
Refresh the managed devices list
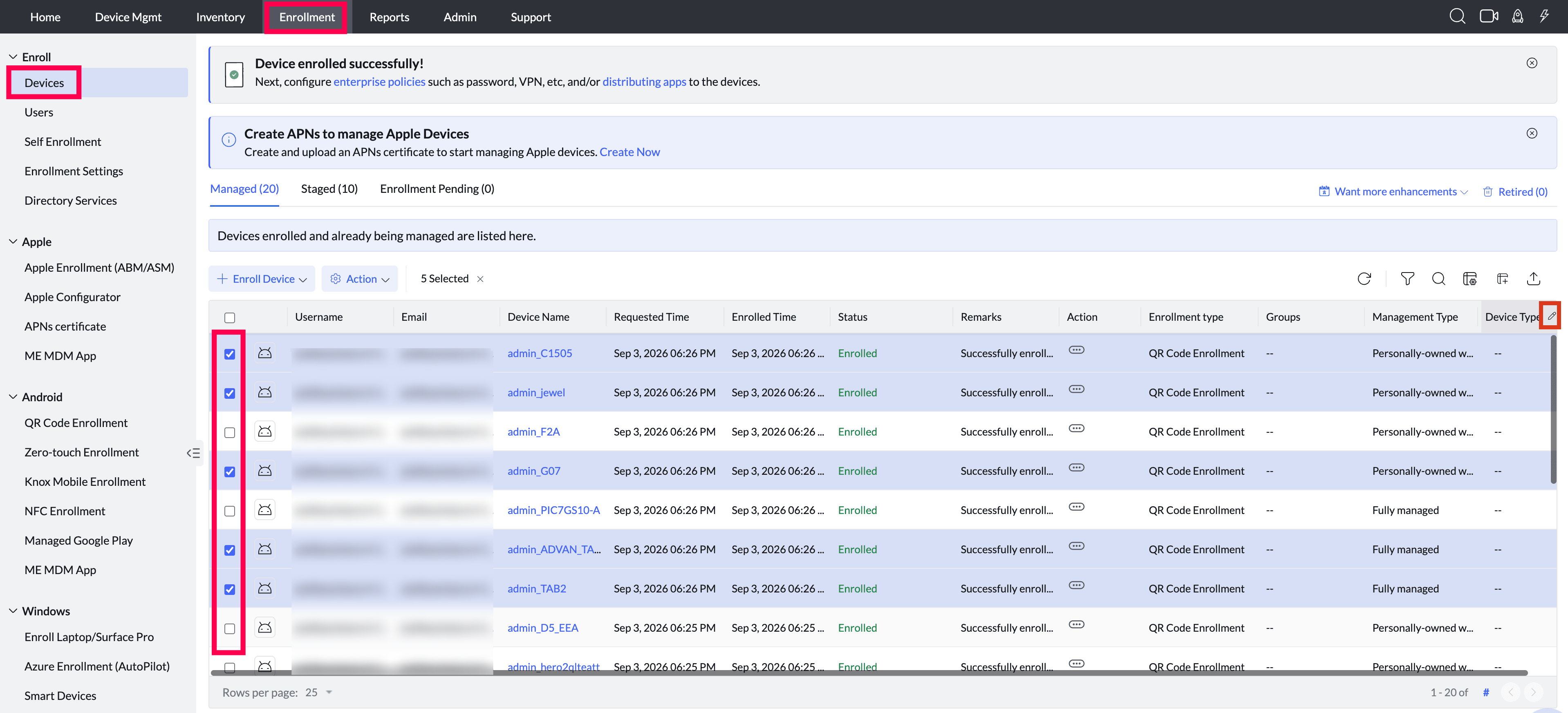pyautogui.click(x=1364, y=279)
